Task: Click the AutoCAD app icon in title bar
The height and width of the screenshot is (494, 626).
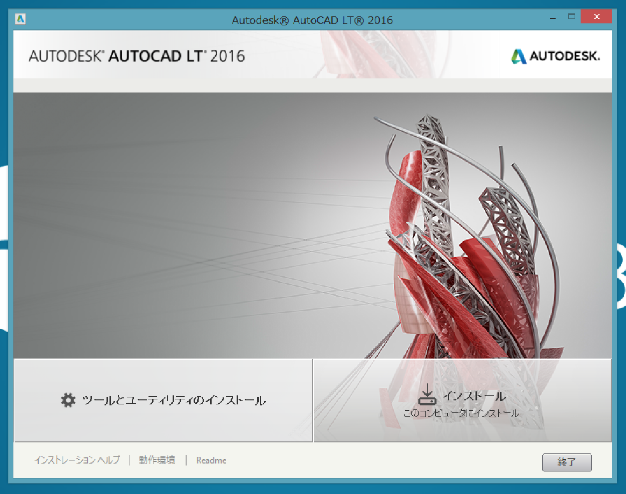Action: [x=20, y=19]
